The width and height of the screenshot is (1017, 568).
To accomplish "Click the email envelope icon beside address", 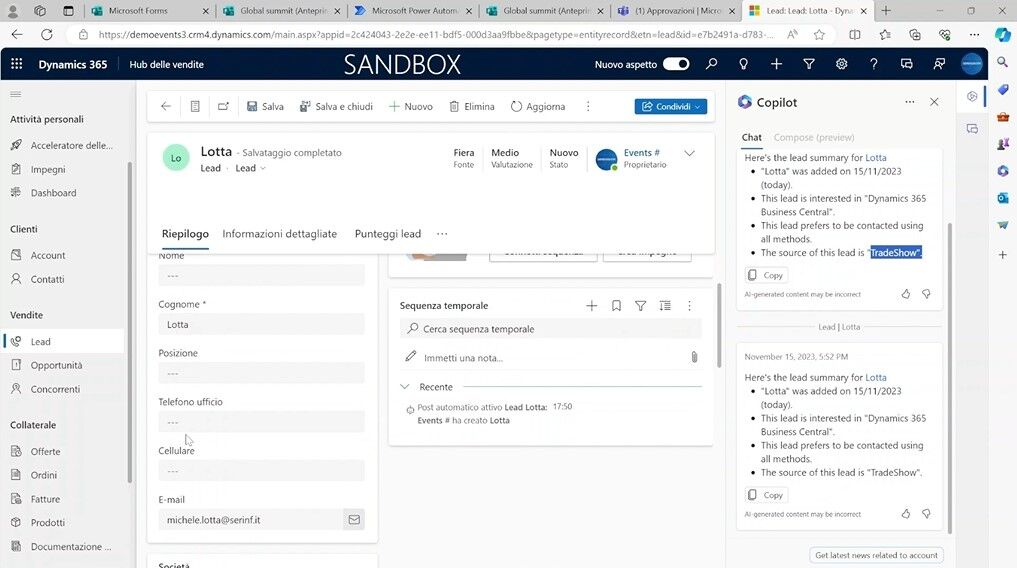I will tap(353, 520).
